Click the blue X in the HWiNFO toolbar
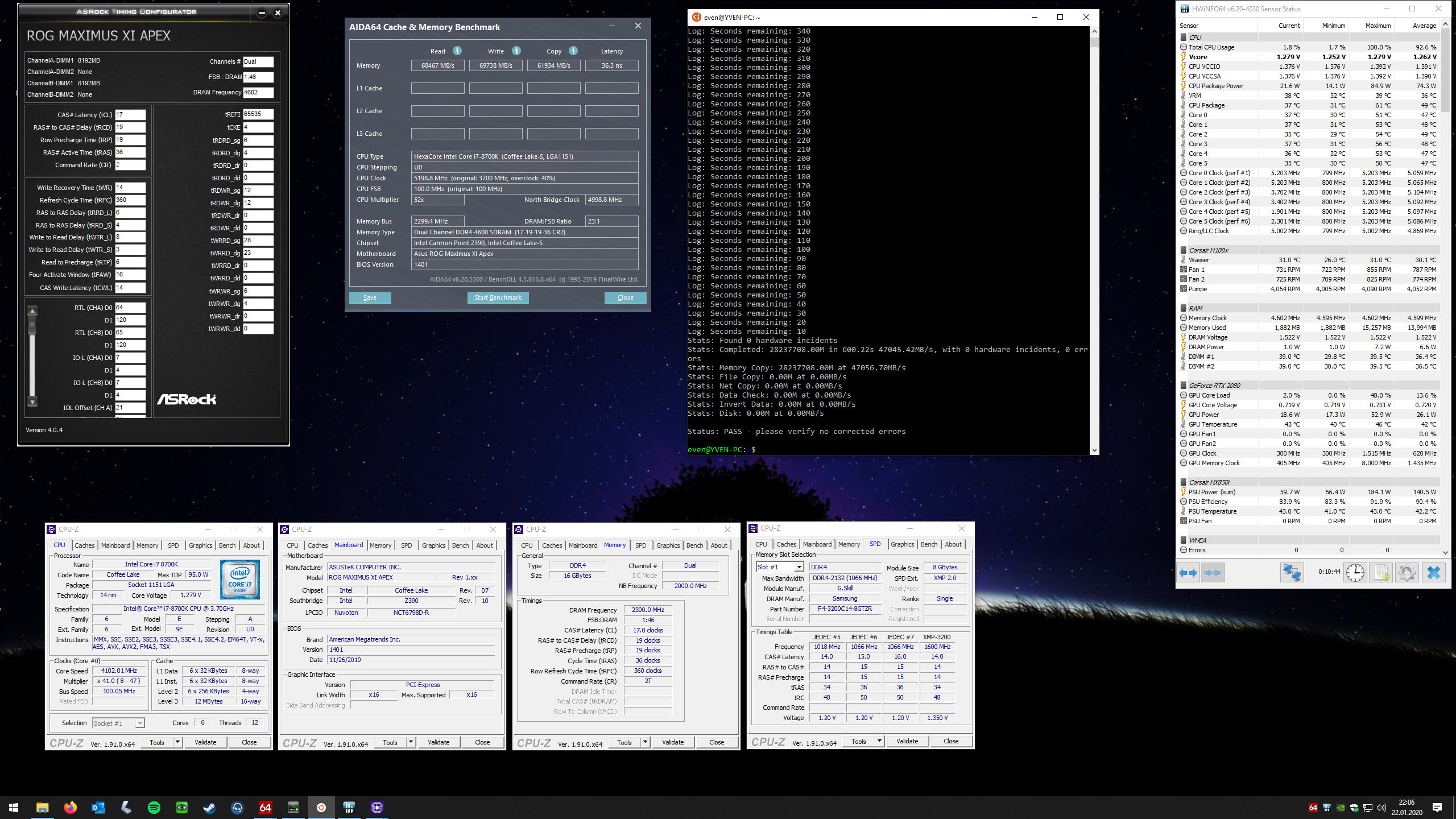 pyautogui.click(x=1434, y=572)
